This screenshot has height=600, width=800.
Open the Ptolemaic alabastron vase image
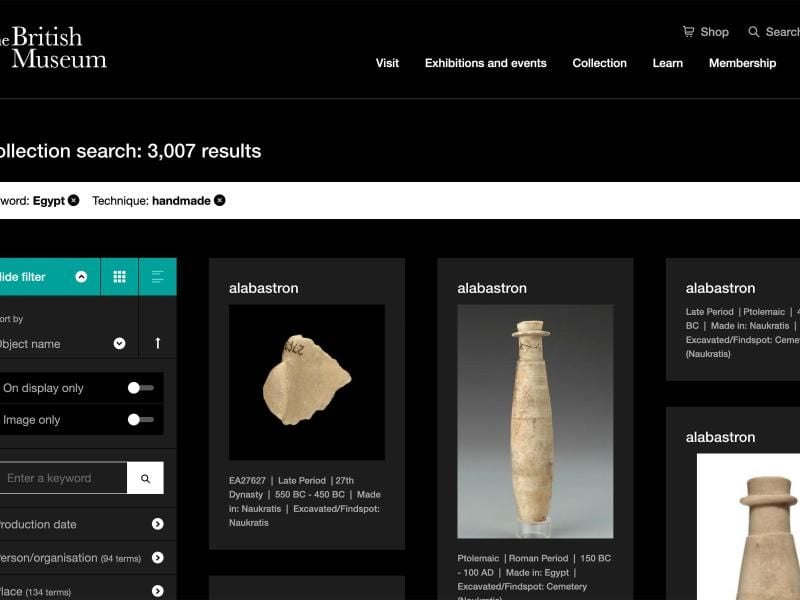tap(535, 421)
